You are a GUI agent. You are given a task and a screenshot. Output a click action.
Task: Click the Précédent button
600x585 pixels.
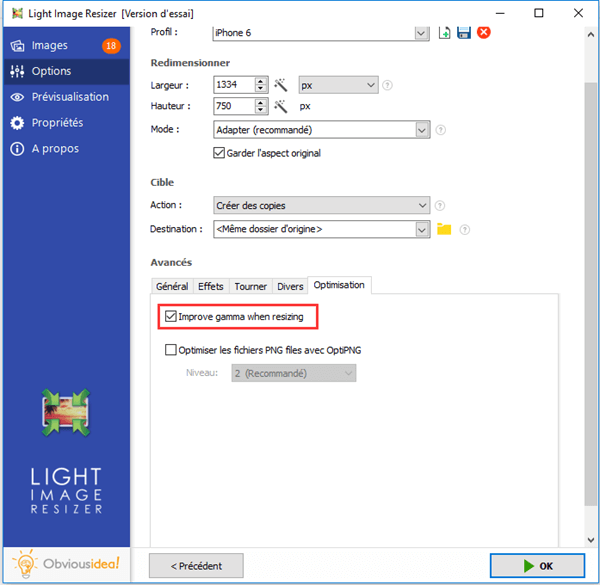[x=196, y=566]
